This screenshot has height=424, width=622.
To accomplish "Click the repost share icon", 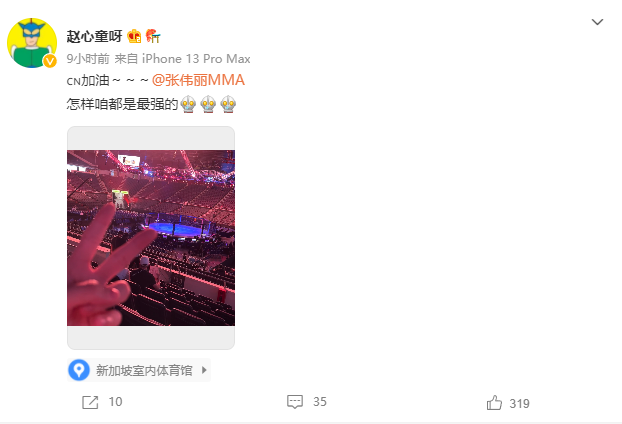I will point(90,402).
